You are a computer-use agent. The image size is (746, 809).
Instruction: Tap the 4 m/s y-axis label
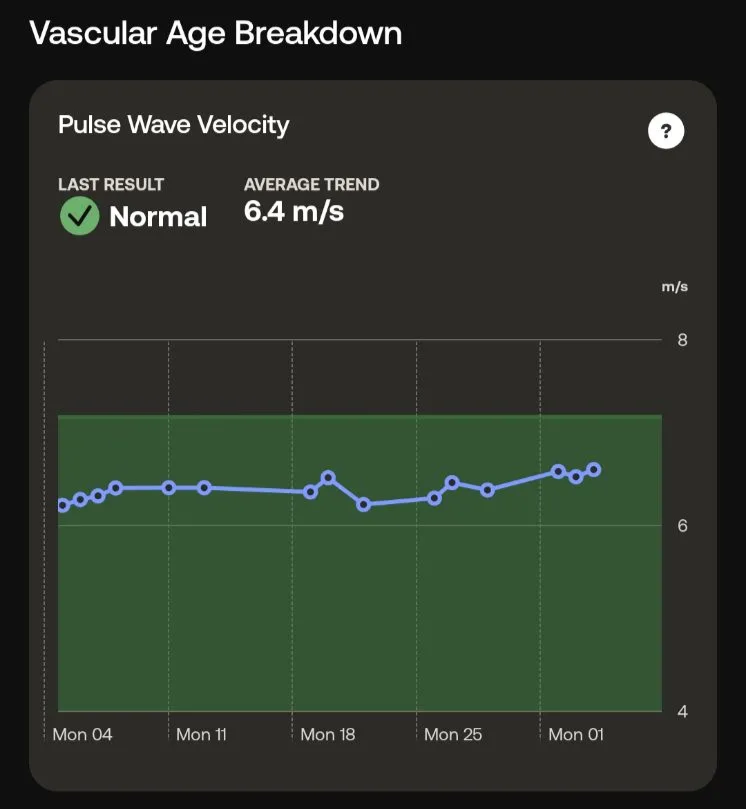pyautogui.click(x=682, y=711)
